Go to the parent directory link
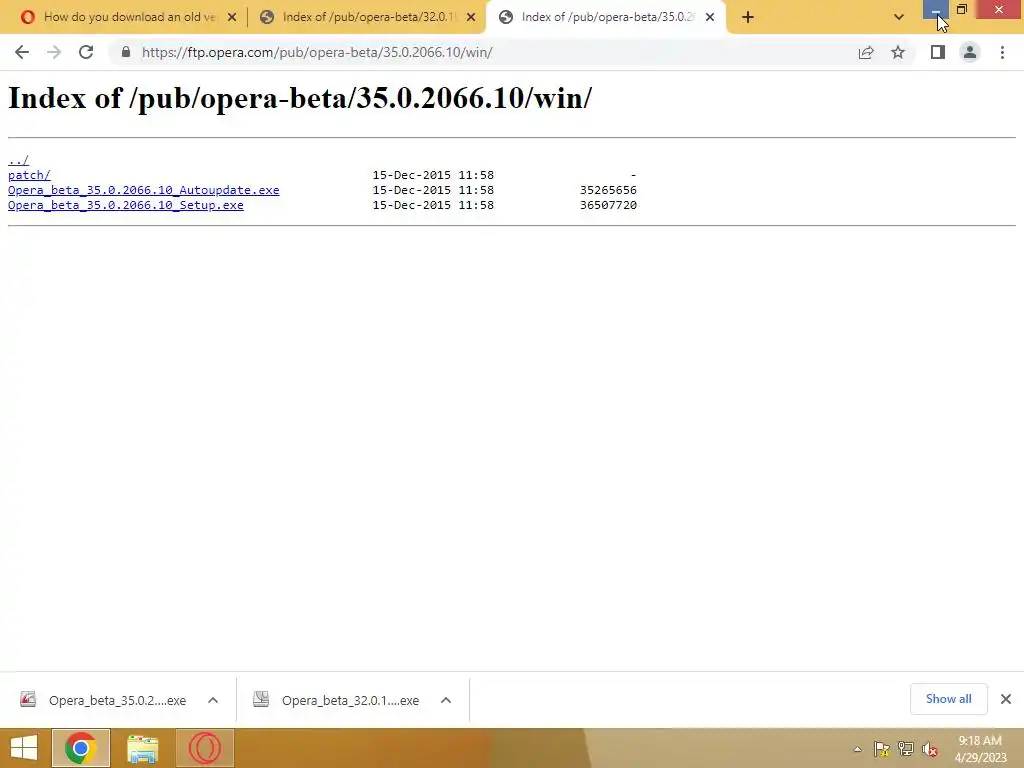Image resolution: width=1024 pixels, height=768 pixels. point(18,160)
